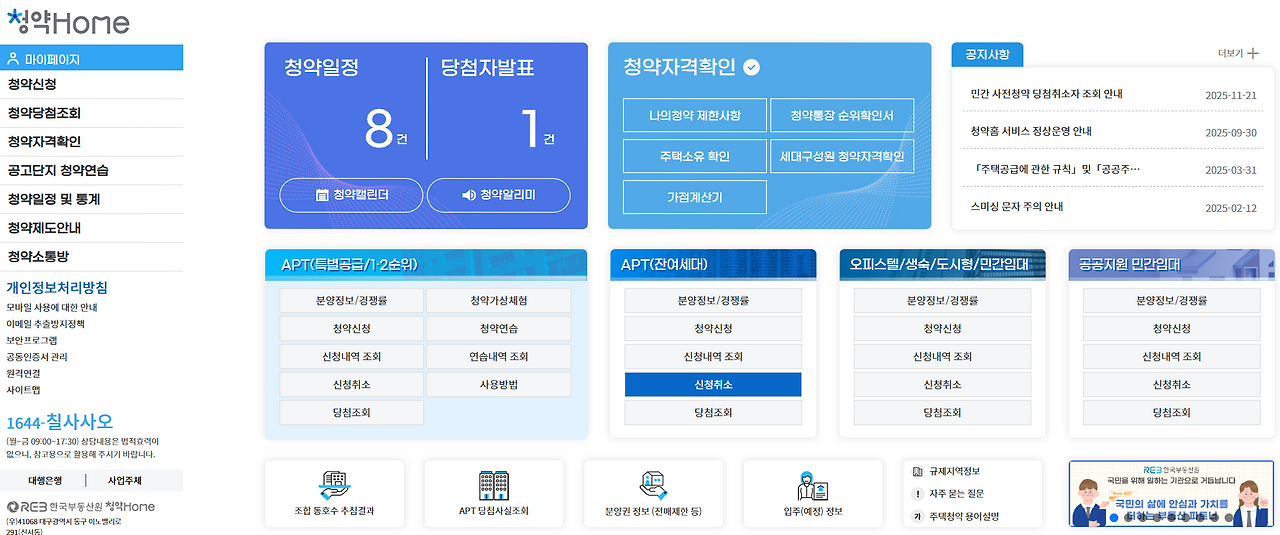
Task: Open 사이트맵 link in sidebar
Action: tap(23, 389)
